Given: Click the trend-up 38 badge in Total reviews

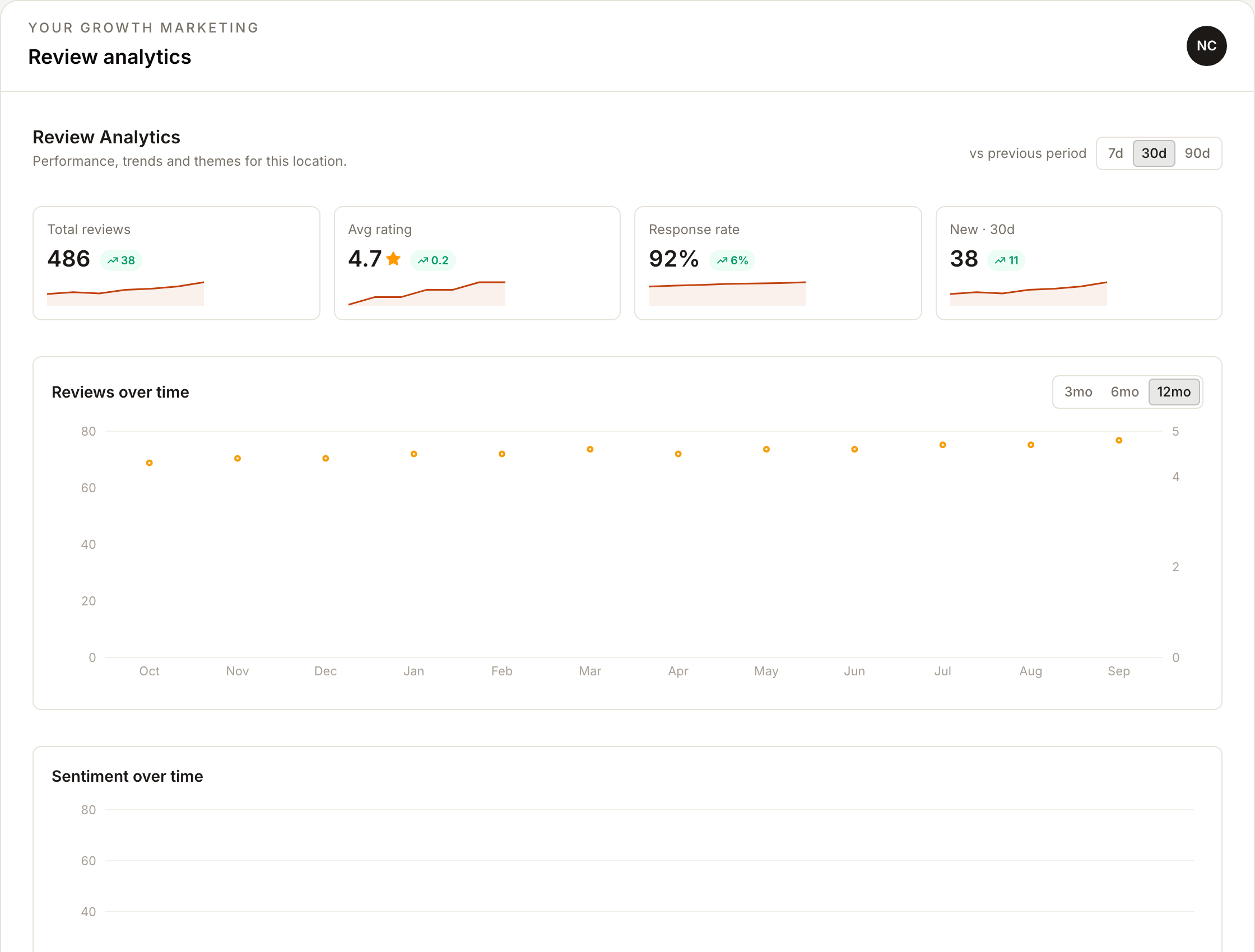Looking at the screenshot, I should [x=121, y=260].
